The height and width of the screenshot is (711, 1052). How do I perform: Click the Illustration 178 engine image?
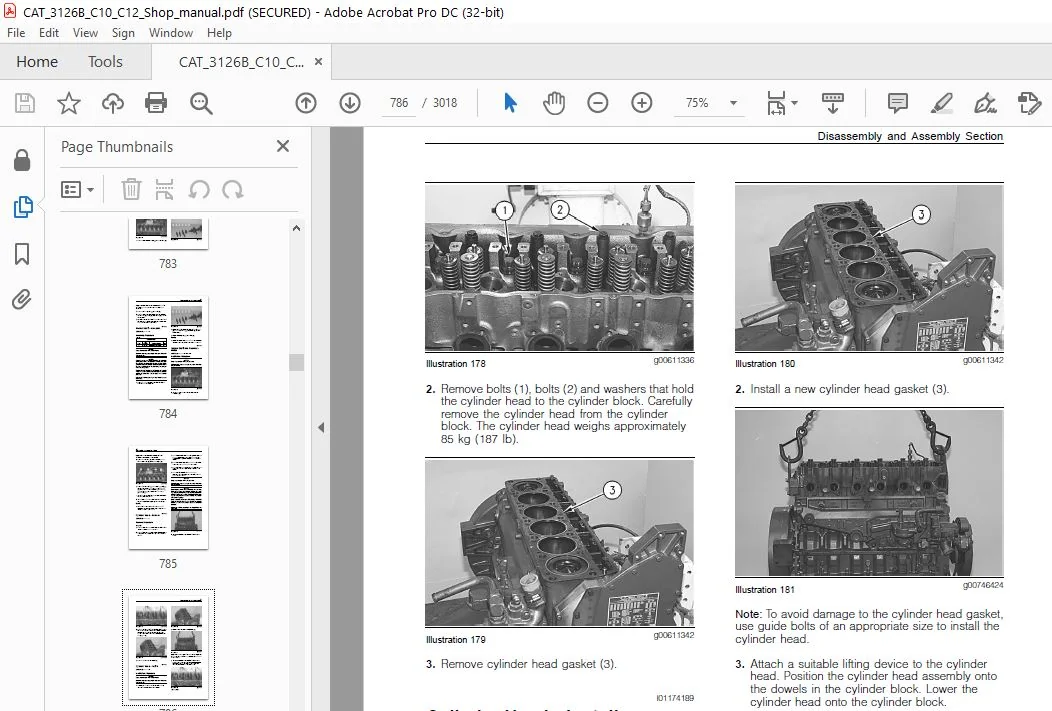(x=560, y=268)
